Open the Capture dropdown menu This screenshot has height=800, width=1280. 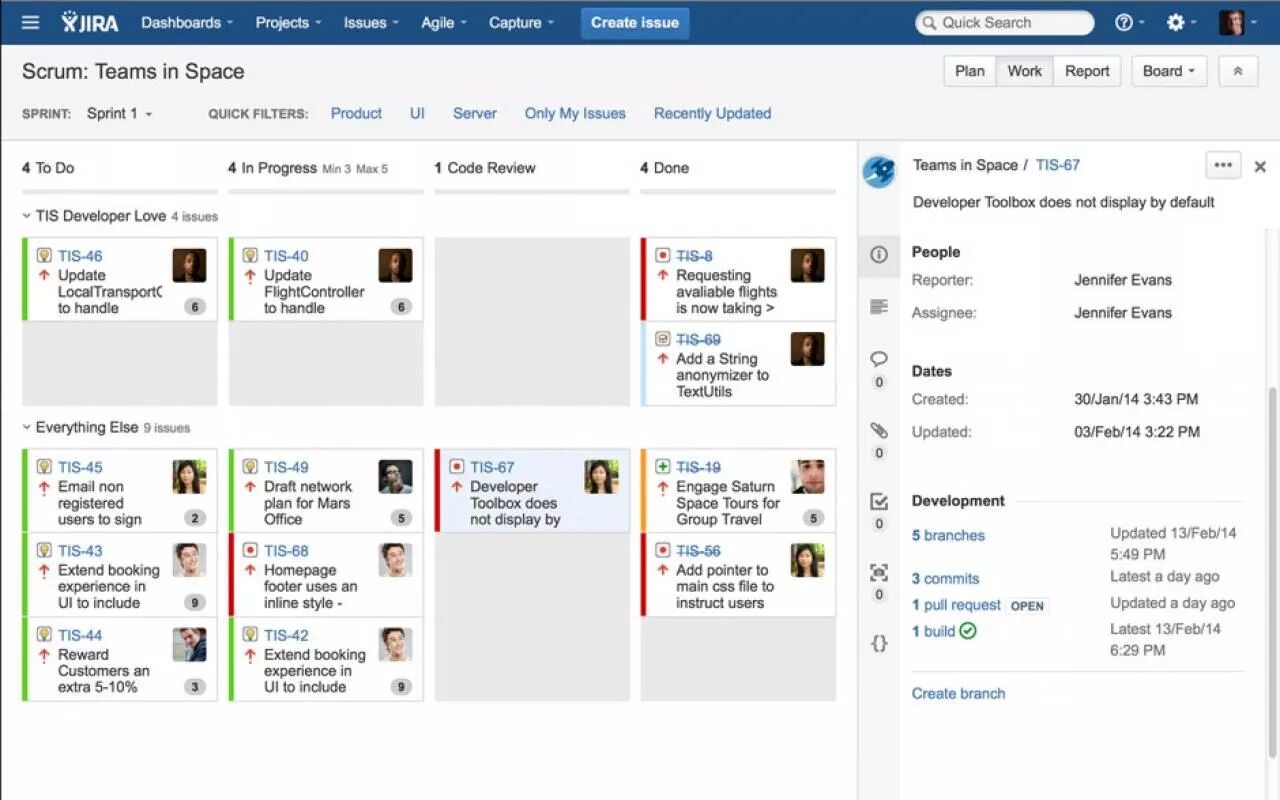[521, 22]
